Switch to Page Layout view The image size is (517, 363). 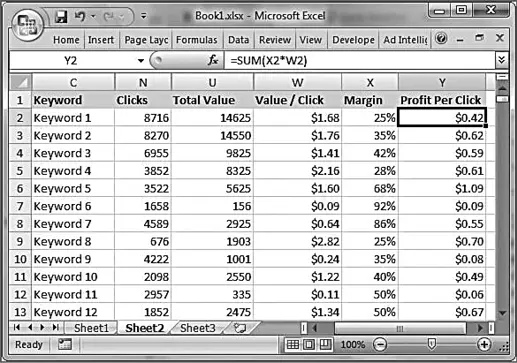309,344
